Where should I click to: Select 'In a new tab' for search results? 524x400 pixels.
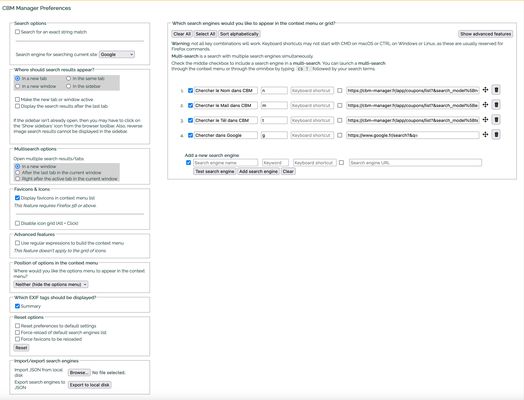[x=17, y=79]
